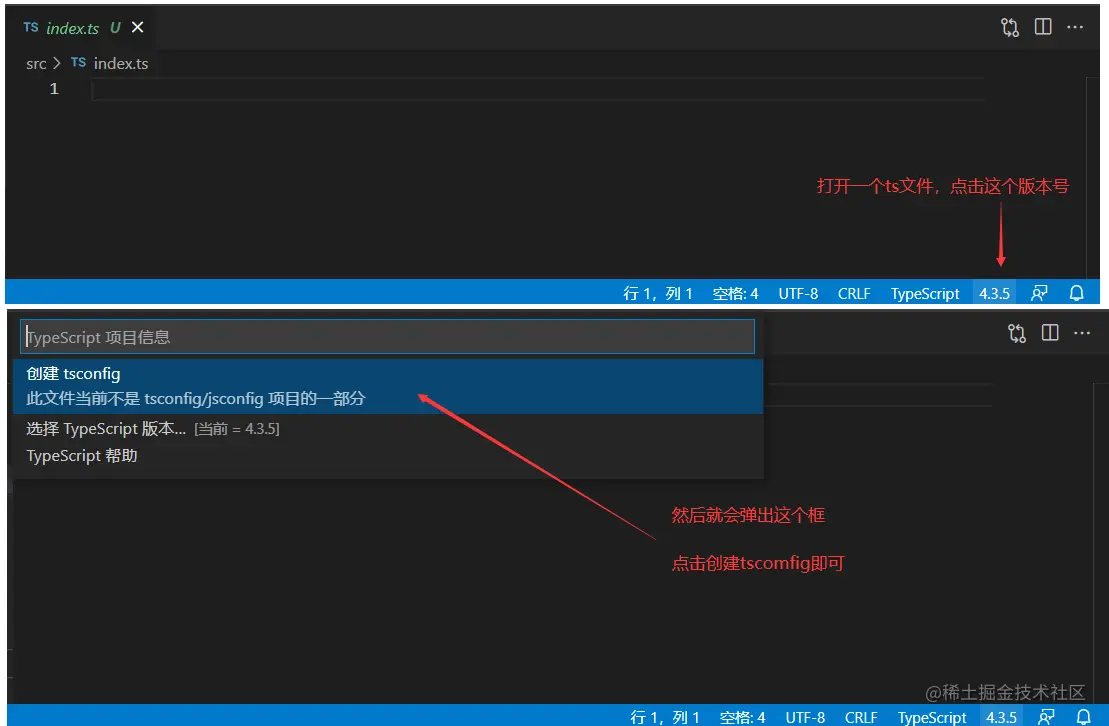This screenshot has width=1109, height=726.
Task: Open feedback icon in top status bar
Action: pos(1039,293)
